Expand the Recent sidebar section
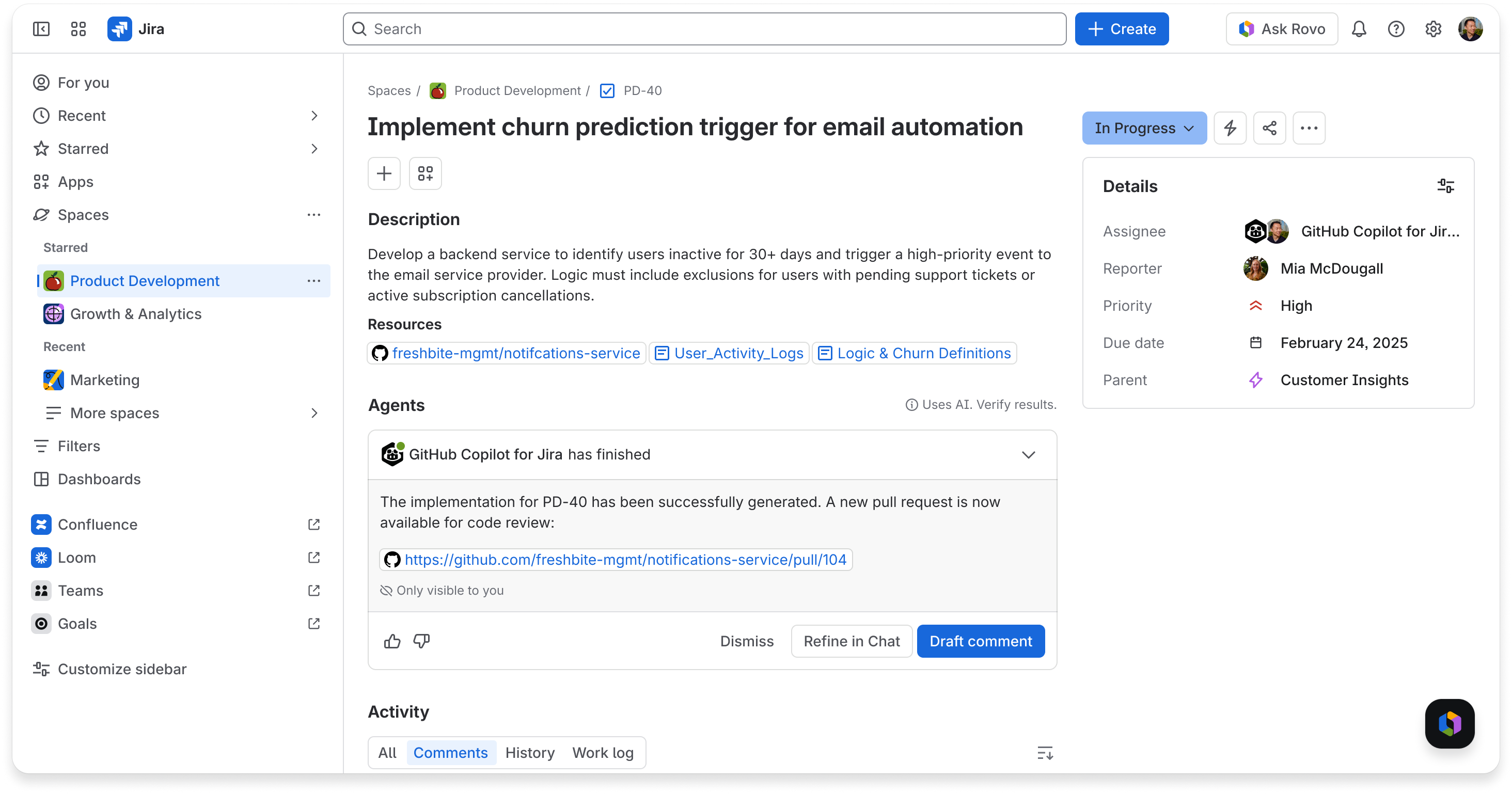The width and height of the screenshot is (1512, 794). click(314, 116)
